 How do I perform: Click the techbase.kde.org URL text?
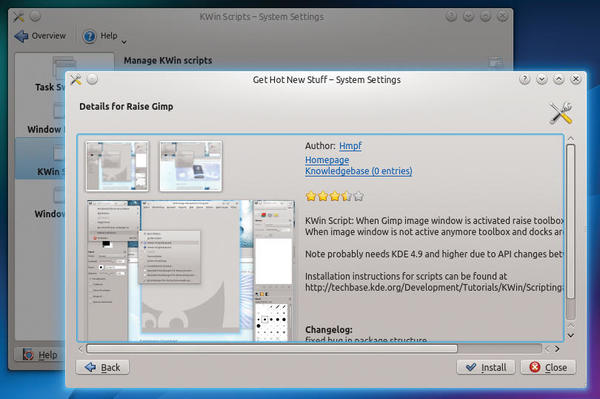(433, 287)
